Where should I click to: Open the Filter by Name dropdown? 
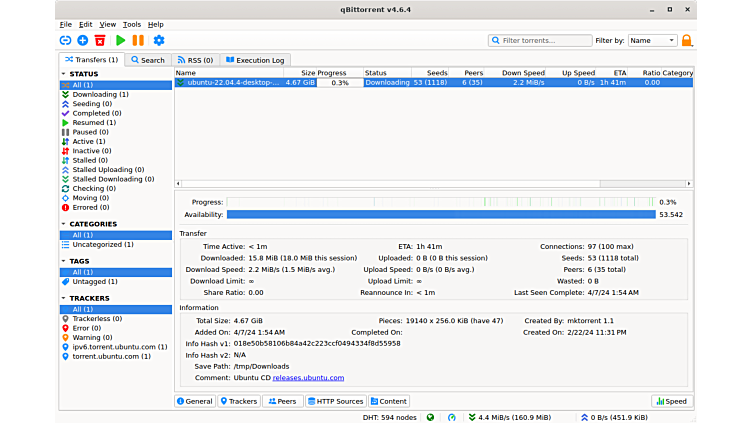652,40
